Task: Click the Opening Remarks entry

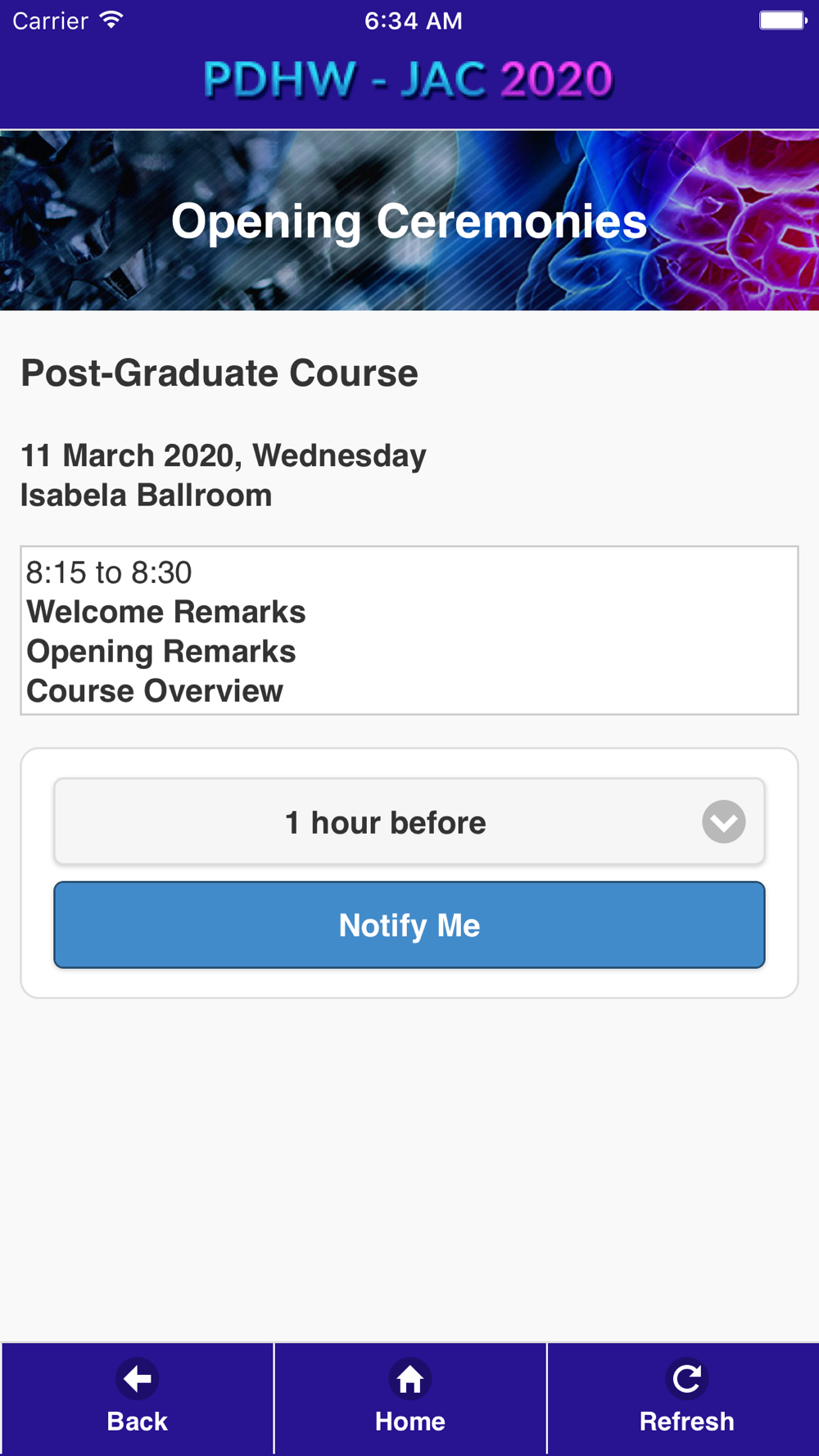Action: (161, 652)
